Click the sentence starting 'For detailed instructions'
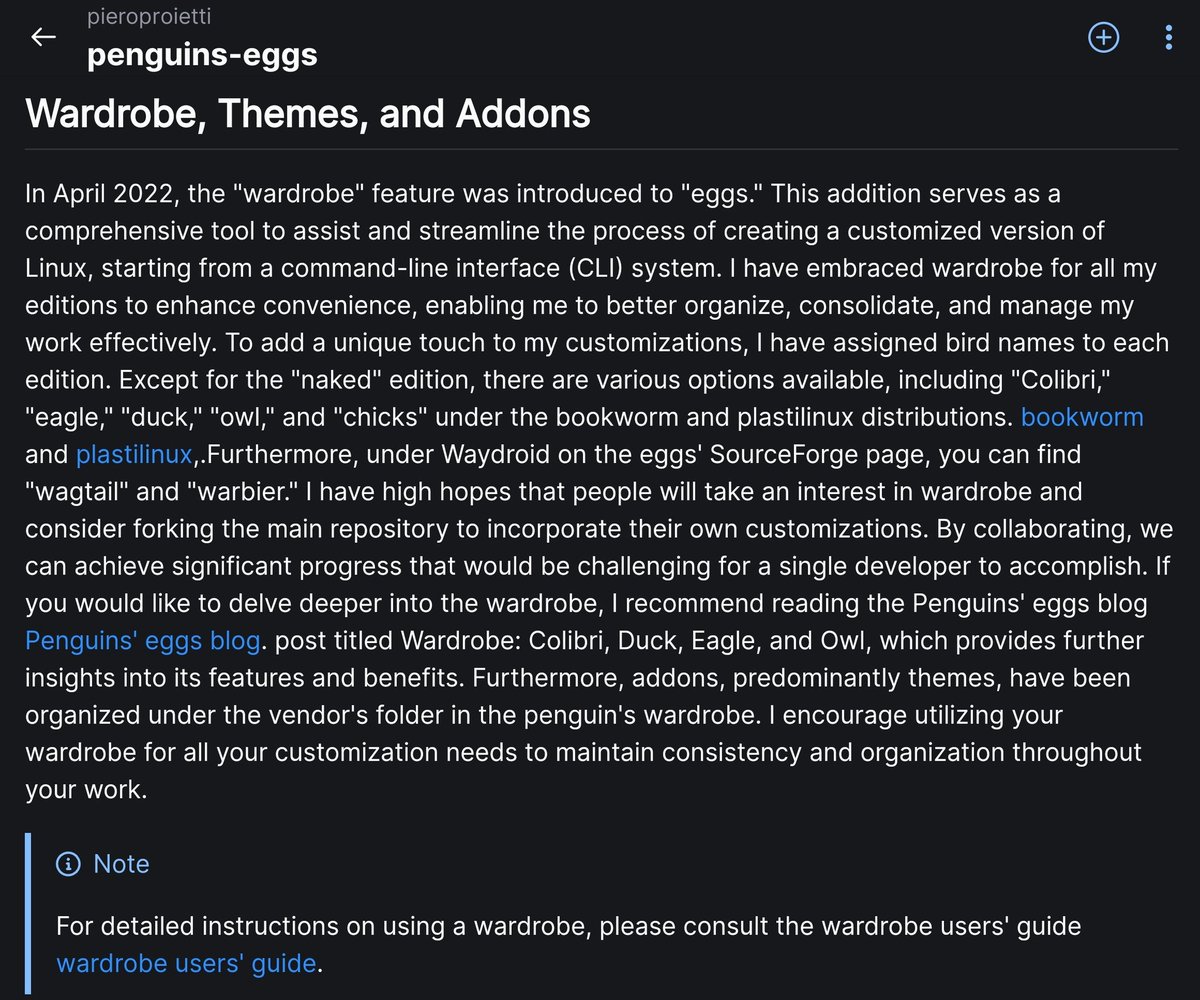Viewport: 1200px width, 1000px height. point(569,926)
